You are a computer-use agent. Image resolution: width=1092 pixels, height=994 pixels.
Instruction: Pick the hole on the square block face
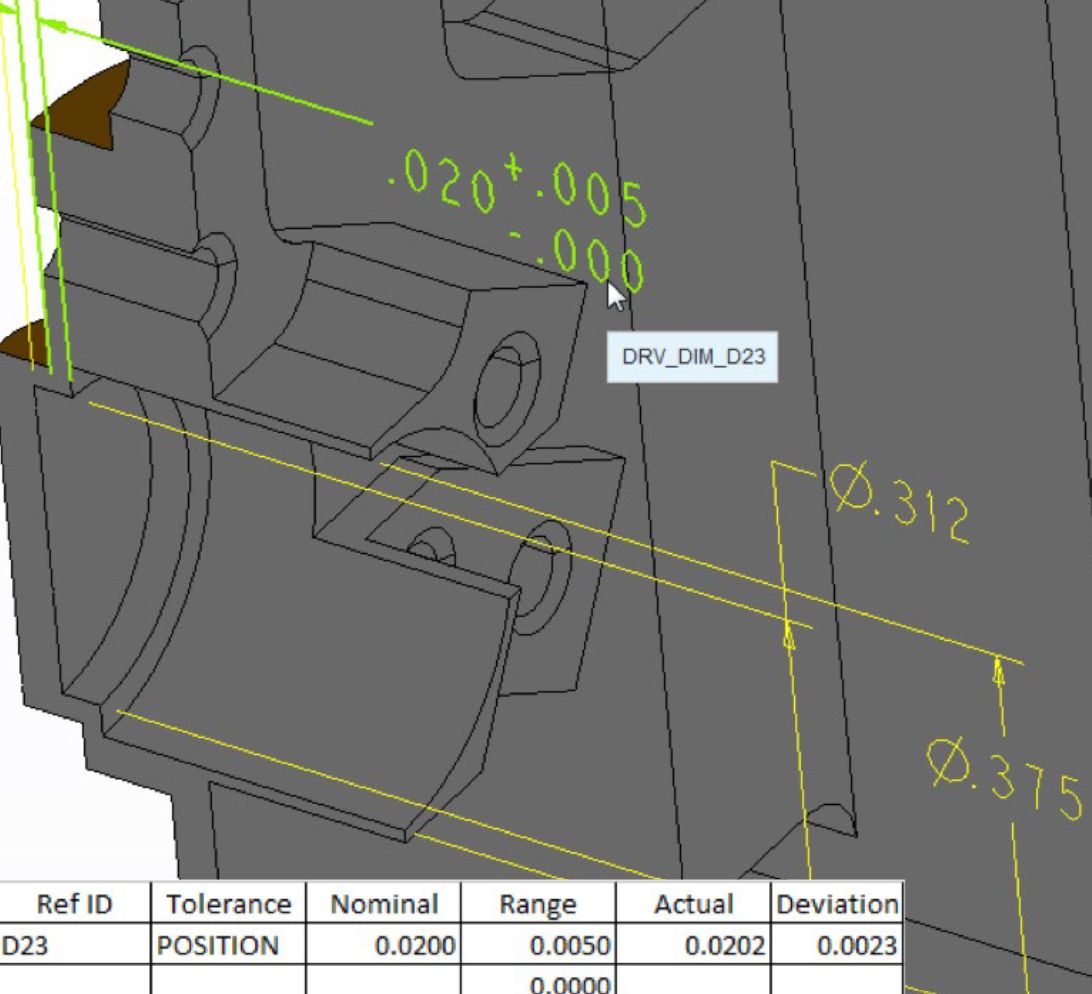[x=507, y=383]
